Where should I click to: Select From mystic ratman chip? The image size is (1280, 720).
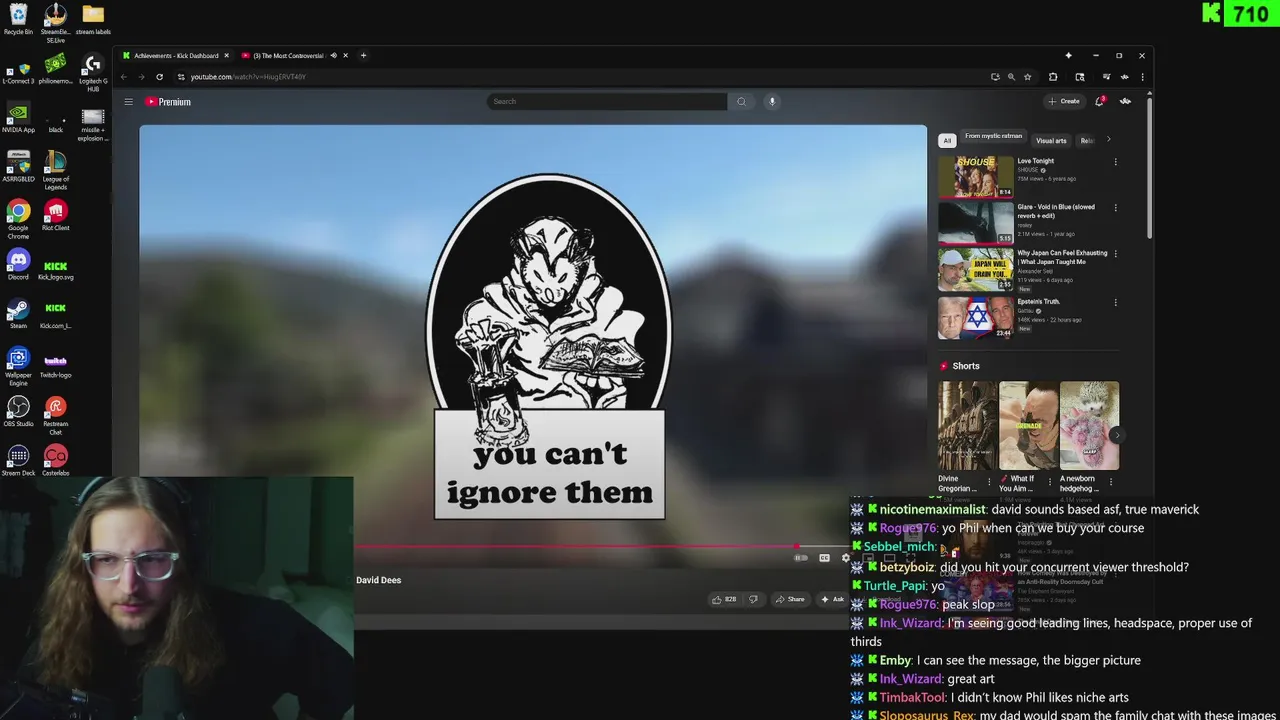click(993, 136)
